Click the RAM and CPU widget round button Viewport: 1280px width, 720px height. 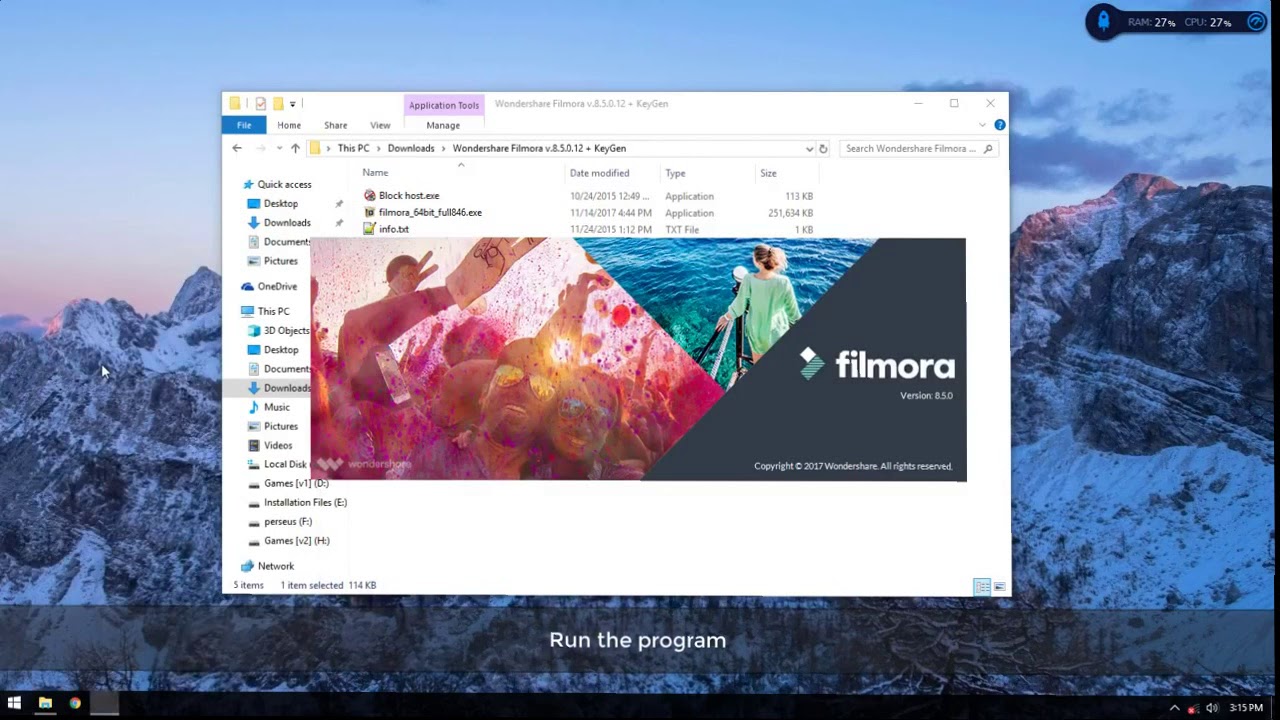coord(1256,21)
